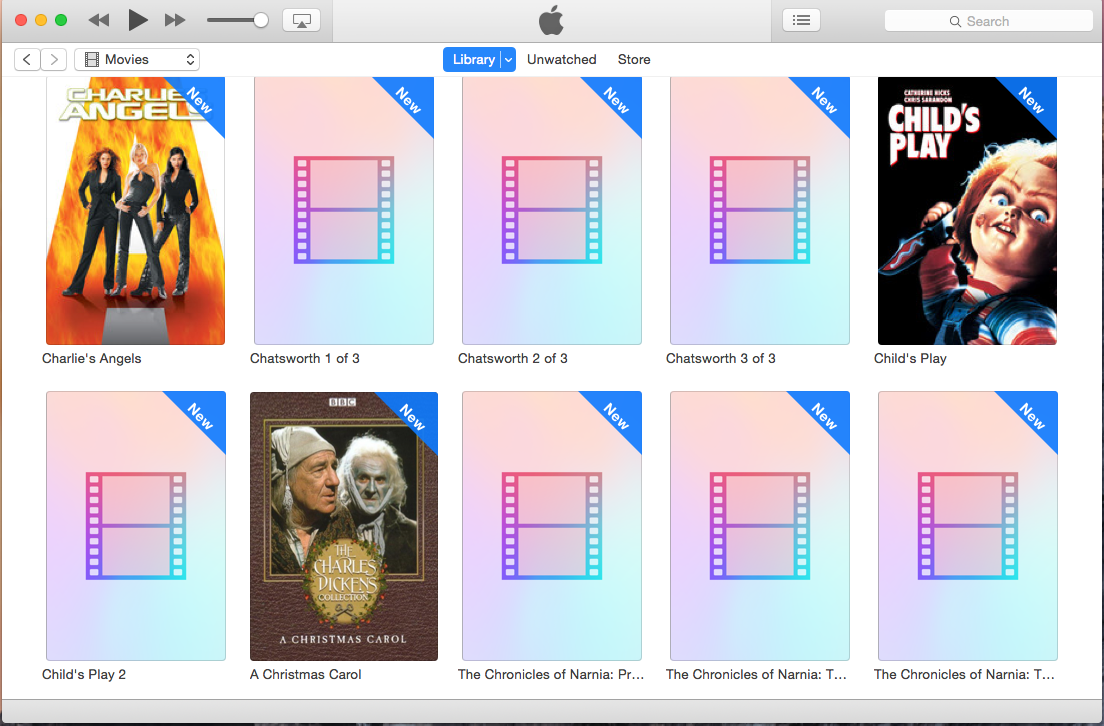Image resolution: width=1104 pixels, height=726 pixels.
Task: Open the Charlie's Angels poster
Action: pyautogui.click(x=135, y=211)
